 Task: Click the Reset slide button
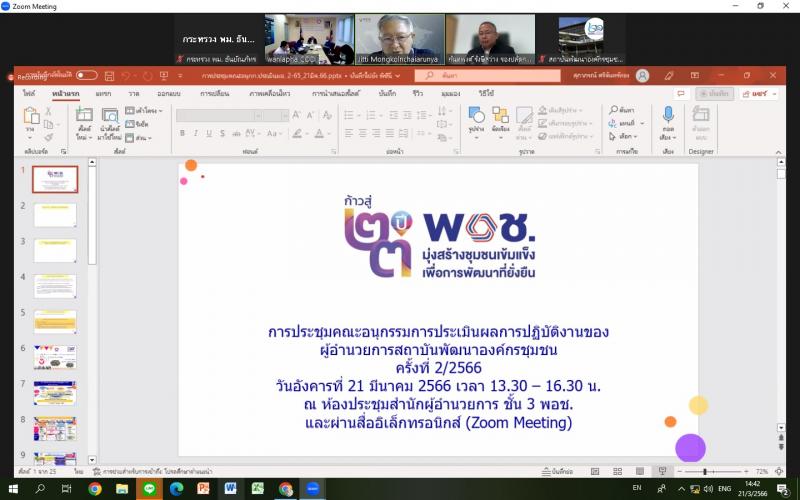[137, 124]
